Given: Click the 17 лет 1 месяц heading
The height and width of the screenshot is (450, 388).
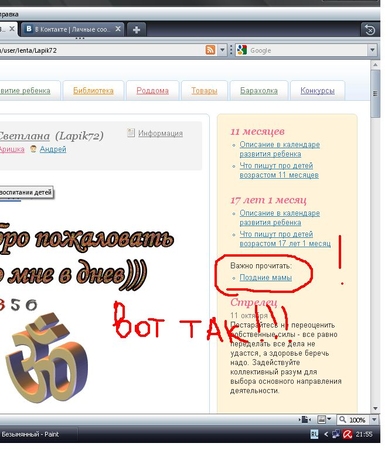Looking at the screenshot, I should [268, 200].
